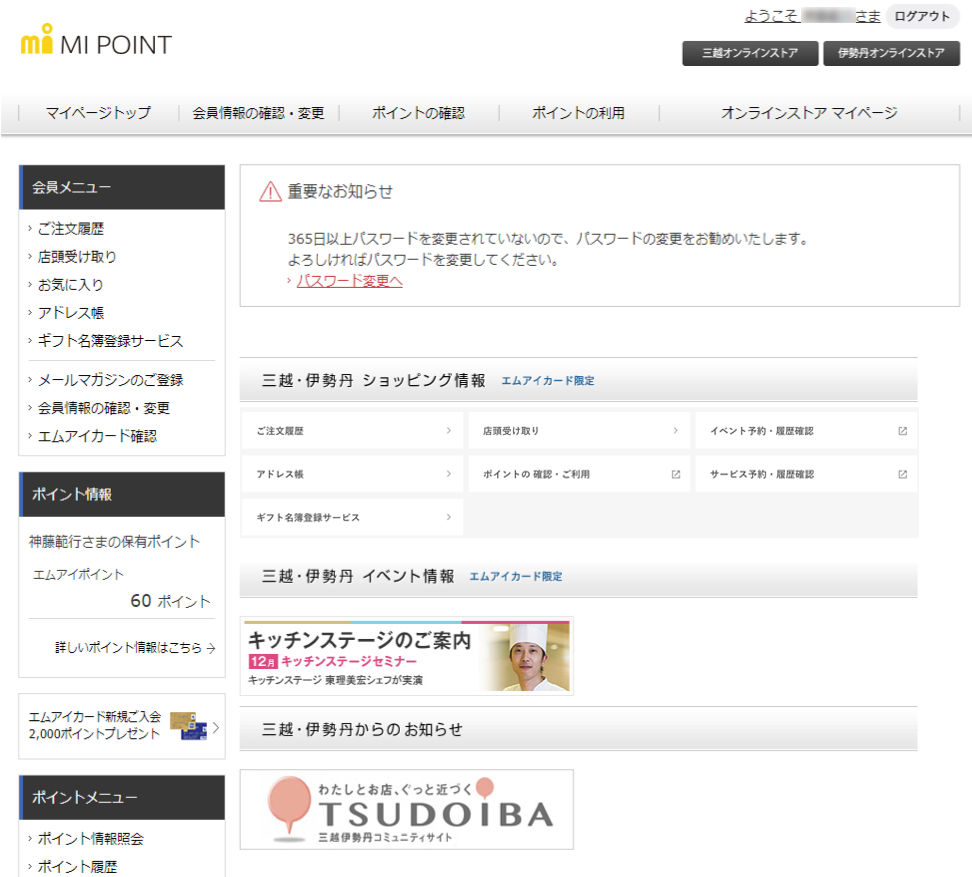The height and width of the screenshot is (877, 972).
Task: Click the credit card image in エムアイカード新規ご入会
Action: pyautogui.click(x=188, y=726)
